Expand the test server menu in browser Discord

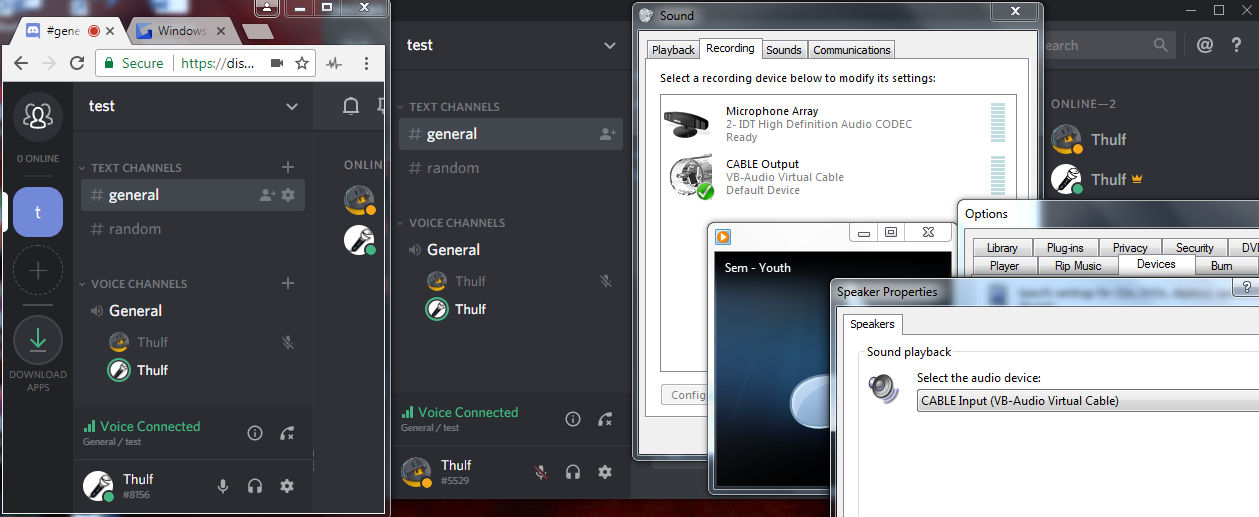pyautogui.click(x=292, y=106)
